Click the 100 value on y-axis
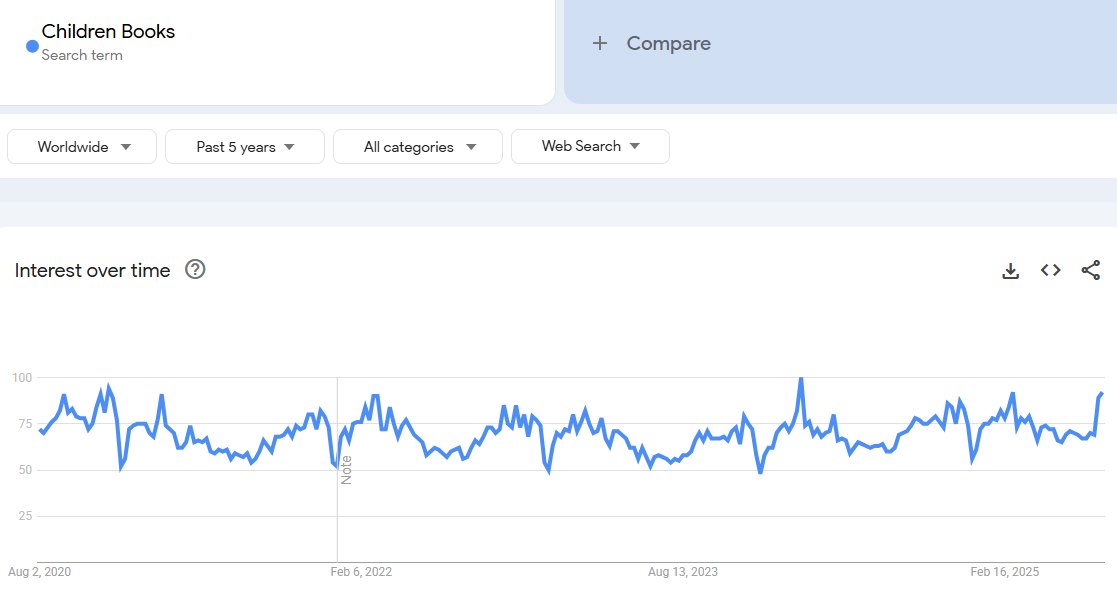The width and height of the screenshot is (1117, 597). coord(22,378)
